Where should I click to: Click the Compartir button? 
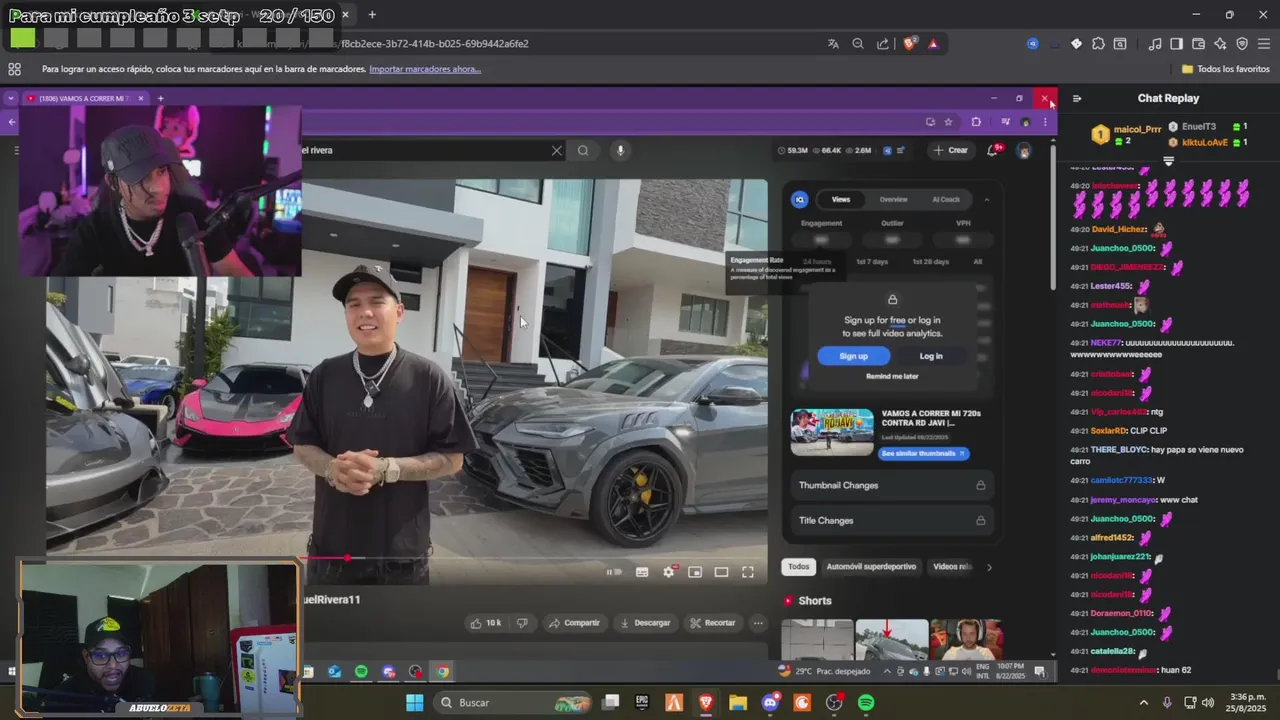574,623
